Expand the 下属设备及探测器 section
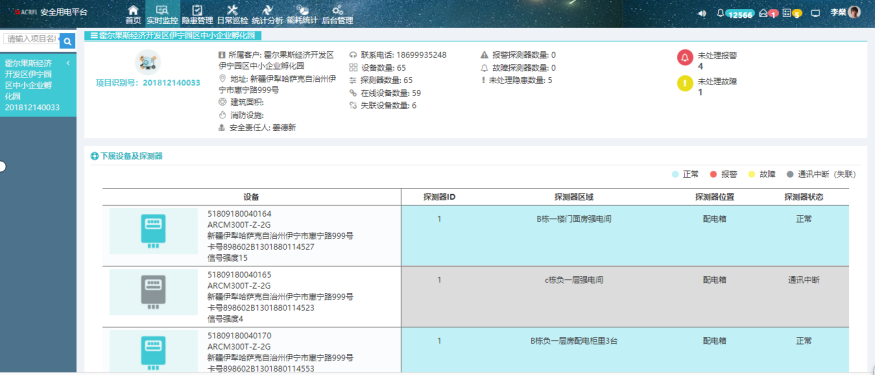 pyautogui.click(x=127, y=156)
